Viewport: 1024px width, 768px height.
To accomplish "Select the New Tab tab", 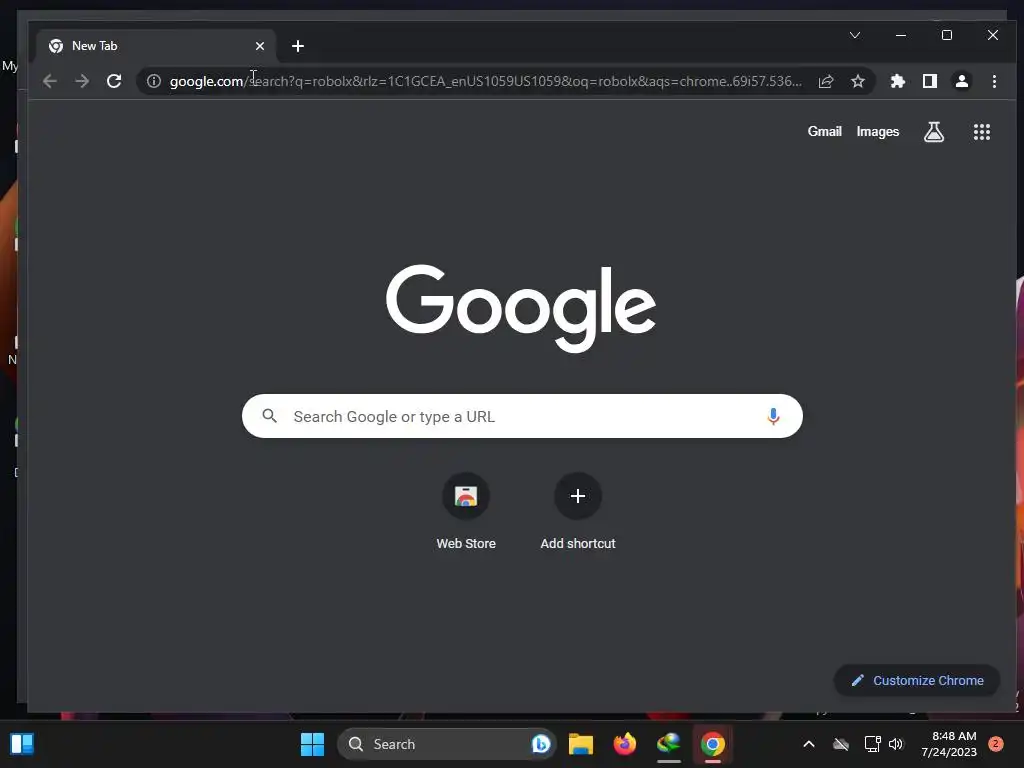I will (156, 46).
